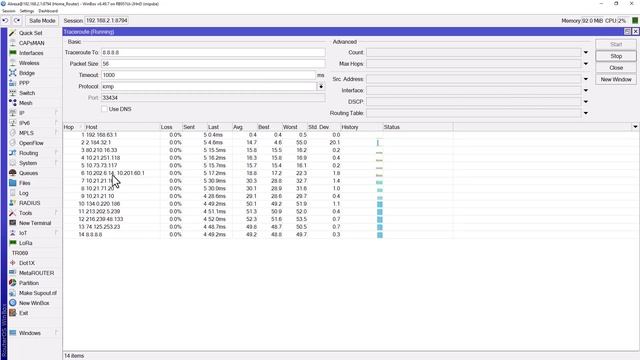Toggle Safe Mode
Screen dimensions: 640x360
tap(42, 20)
